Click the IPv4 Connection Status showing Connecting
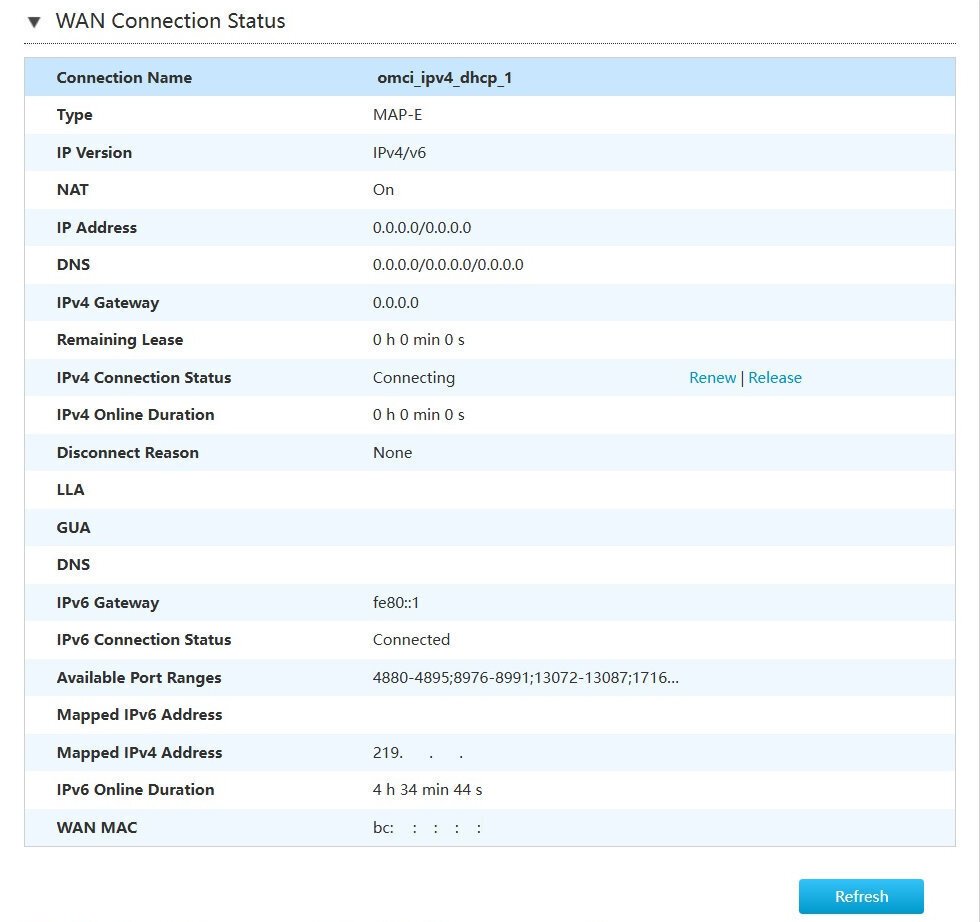 pos(413,377)
